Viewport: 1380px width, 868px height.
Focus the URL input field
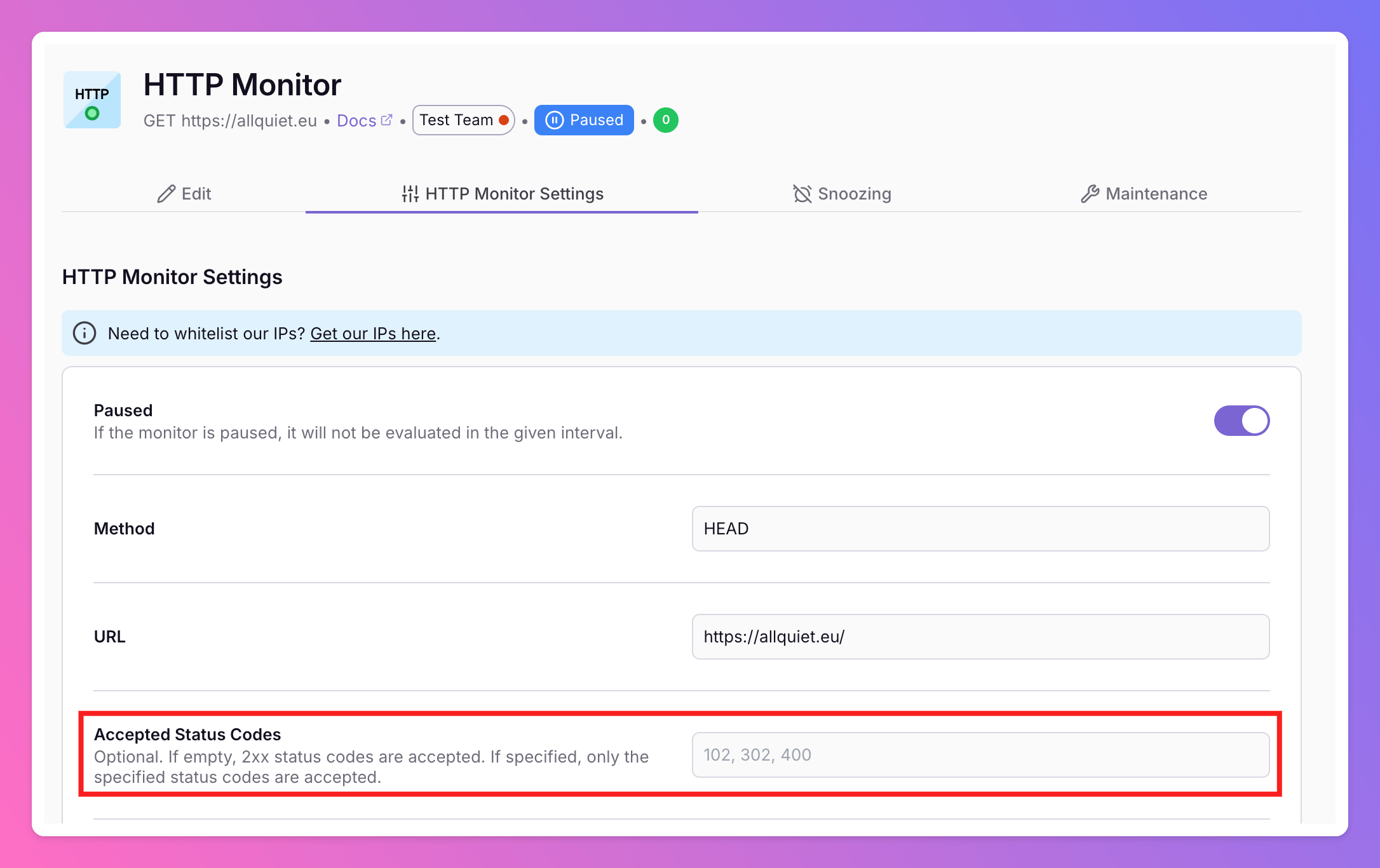coord(980,637)
